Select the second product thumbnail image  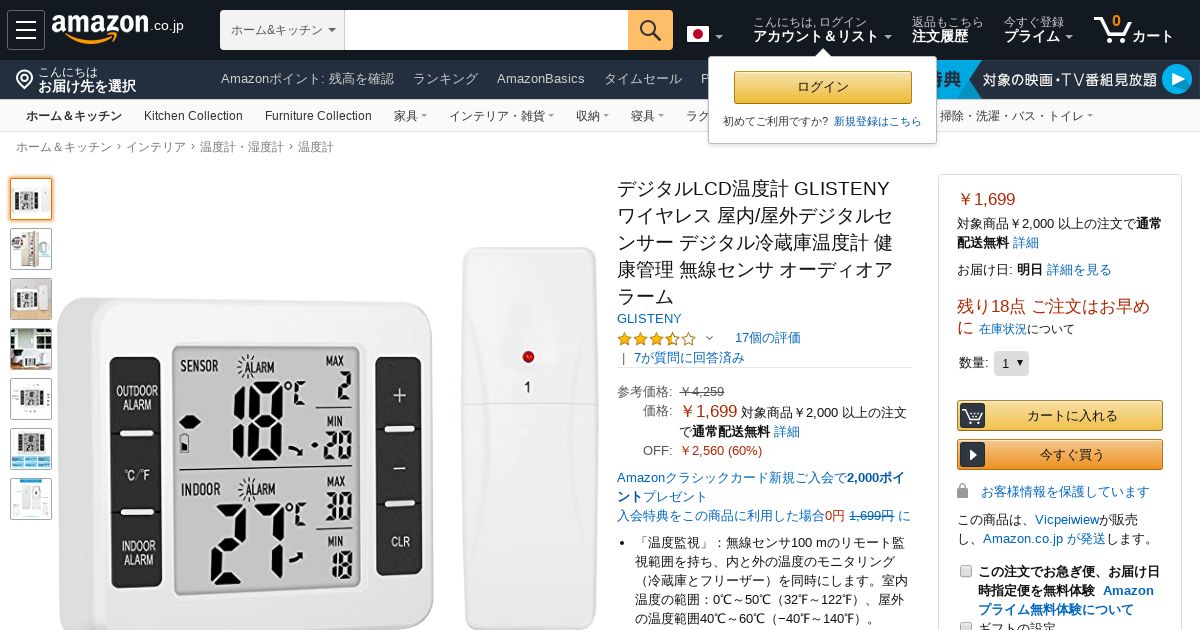31,249
